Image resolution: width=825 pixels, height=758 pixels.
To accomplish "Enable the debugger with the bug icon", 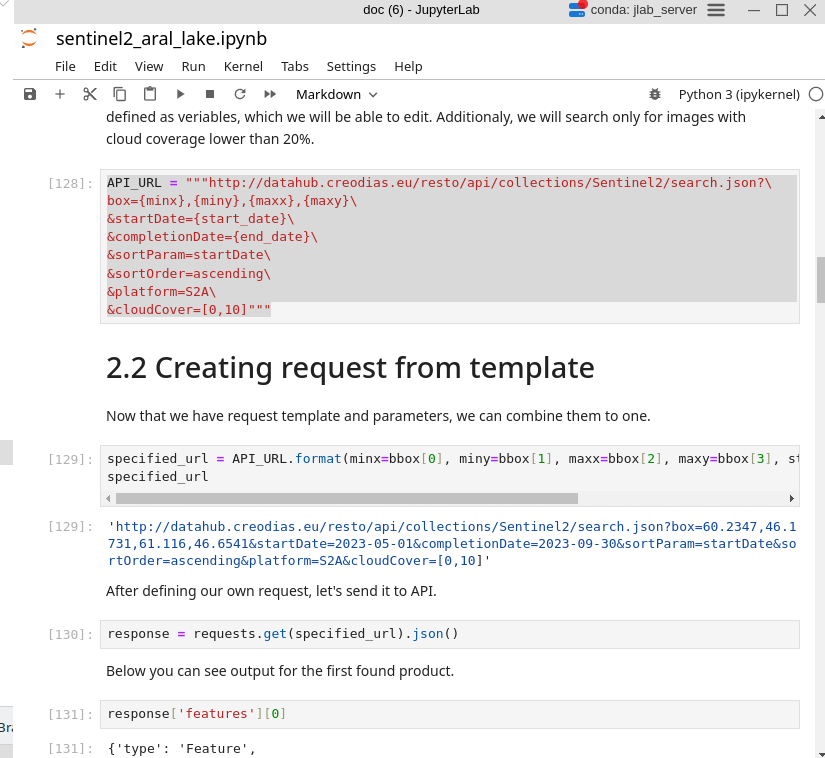I will click(x=655, y=93).
